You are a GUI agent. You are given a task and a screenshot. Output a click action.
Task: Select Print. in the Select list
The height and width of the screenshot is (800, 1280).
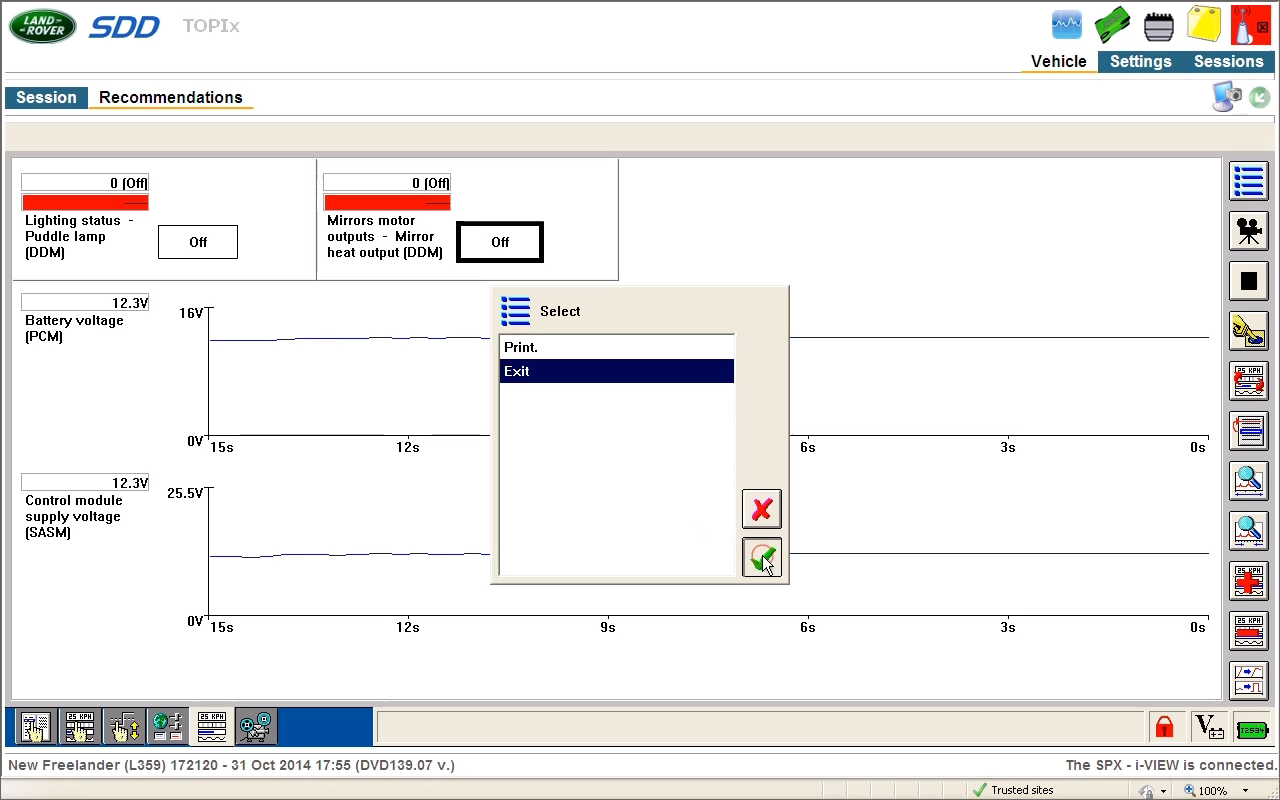pos(617,347)
